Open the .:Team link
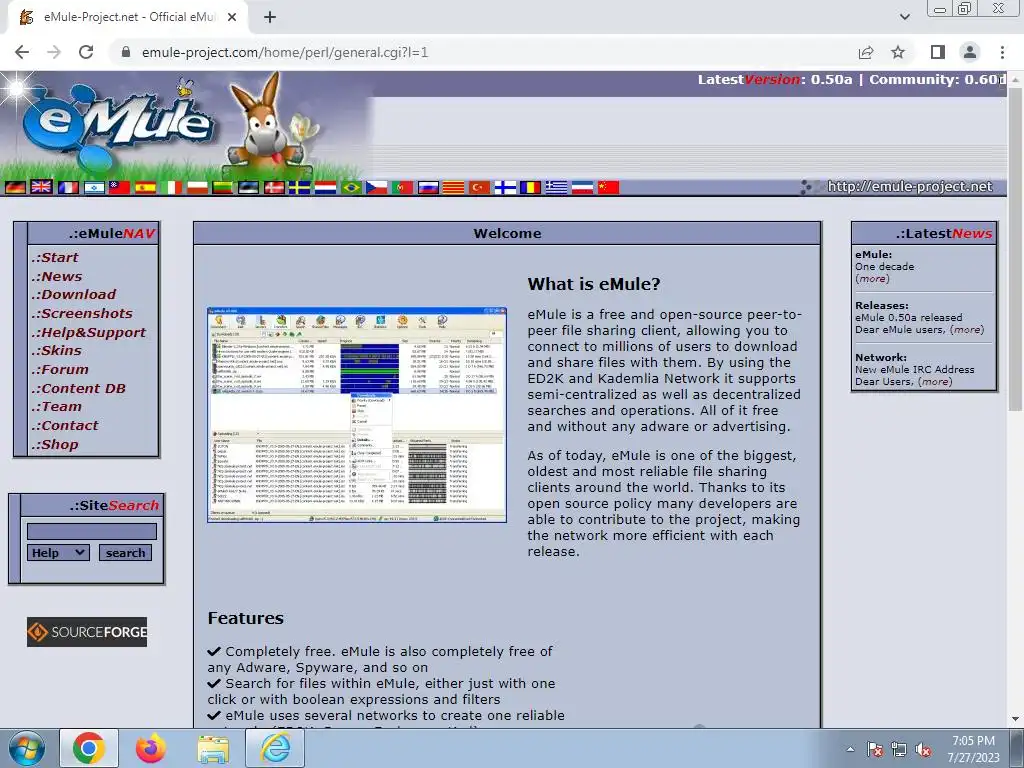 tap(57, 406)
